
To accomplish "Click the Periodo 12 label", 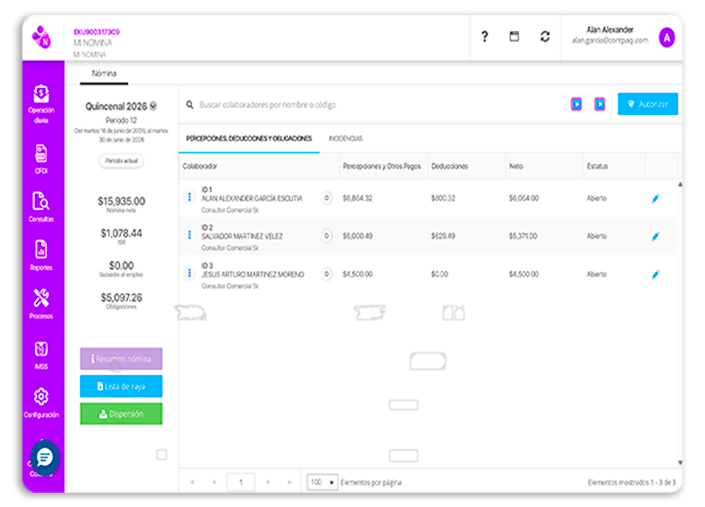I will point(121,120).
